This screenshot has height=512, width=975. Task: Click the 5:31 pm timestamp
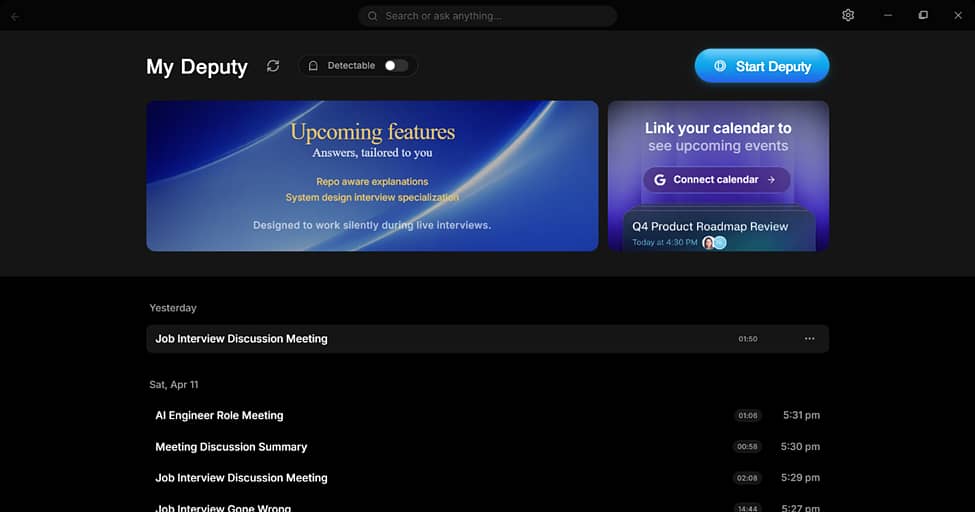coord(802,415)
